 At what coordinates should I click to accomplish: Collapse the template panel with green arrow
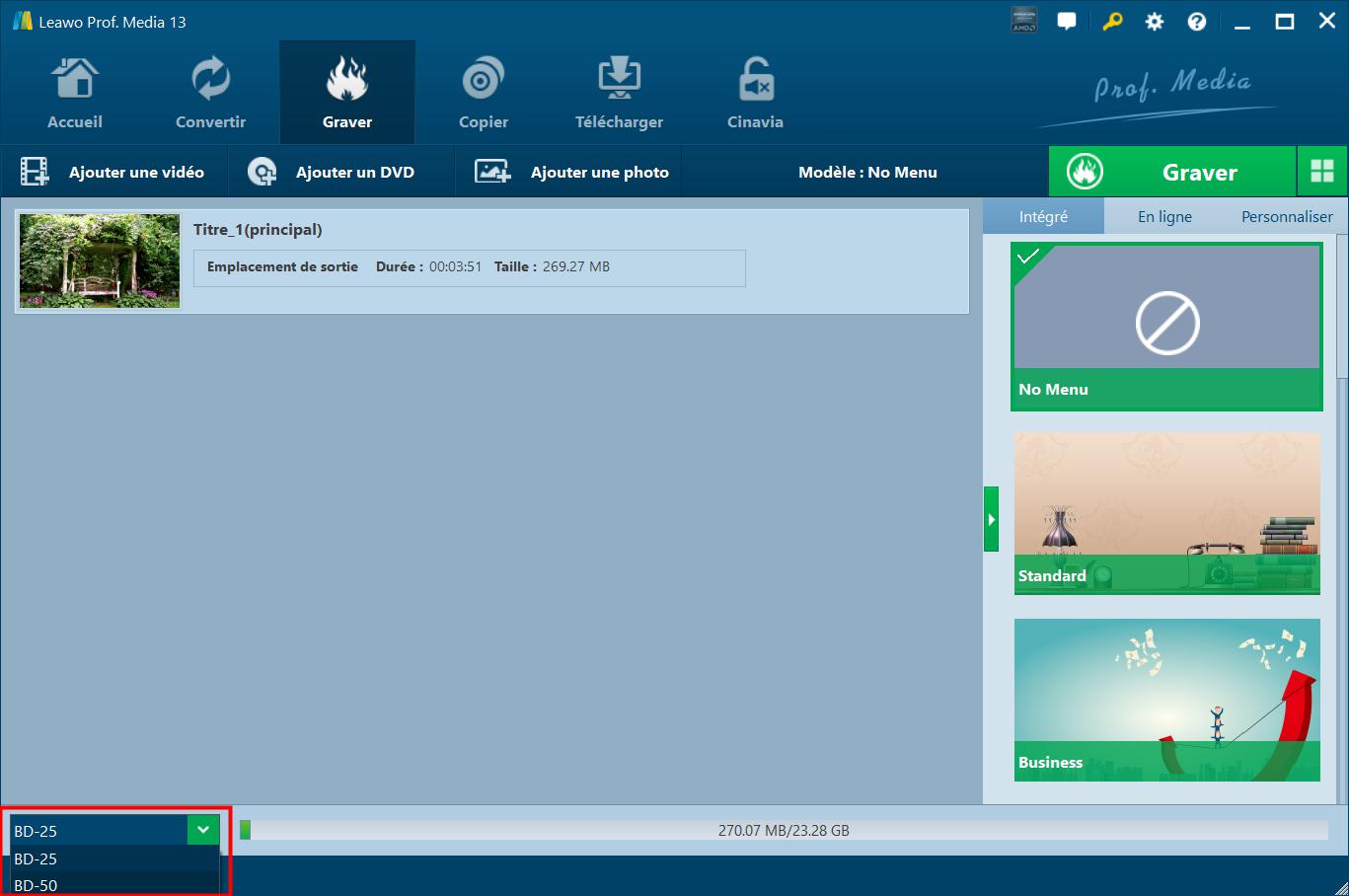[x=991, y=519]
